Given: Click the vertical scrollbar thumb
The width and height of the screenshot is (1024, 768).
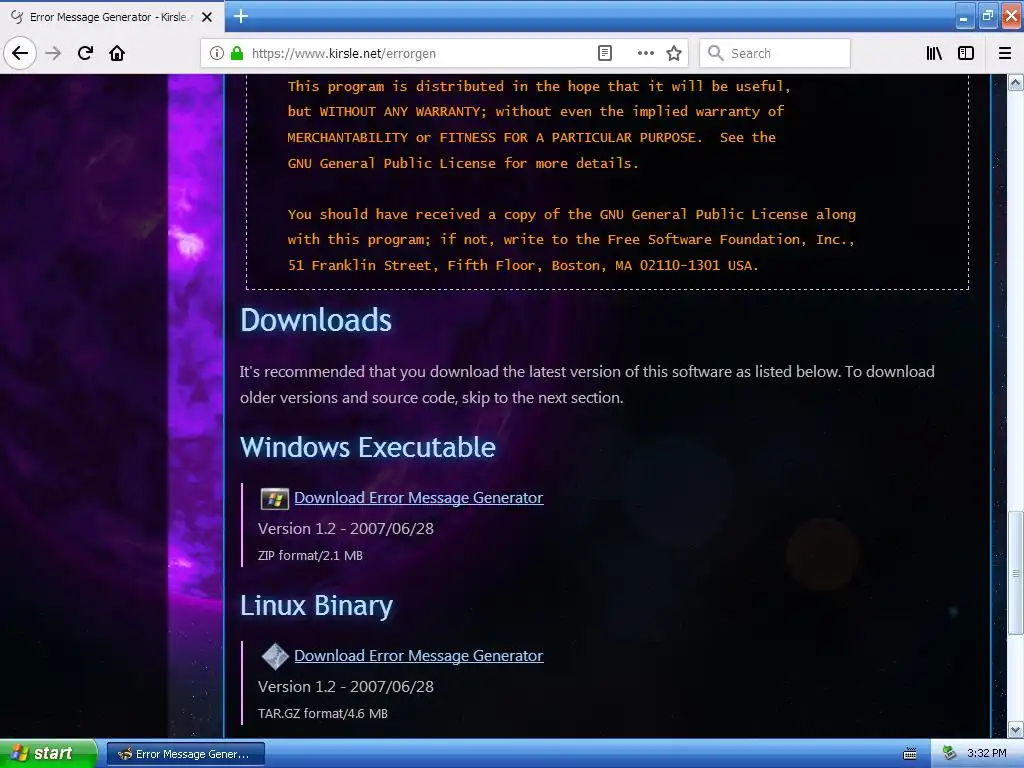Looking at the screenshot, I should [1016, 573].
